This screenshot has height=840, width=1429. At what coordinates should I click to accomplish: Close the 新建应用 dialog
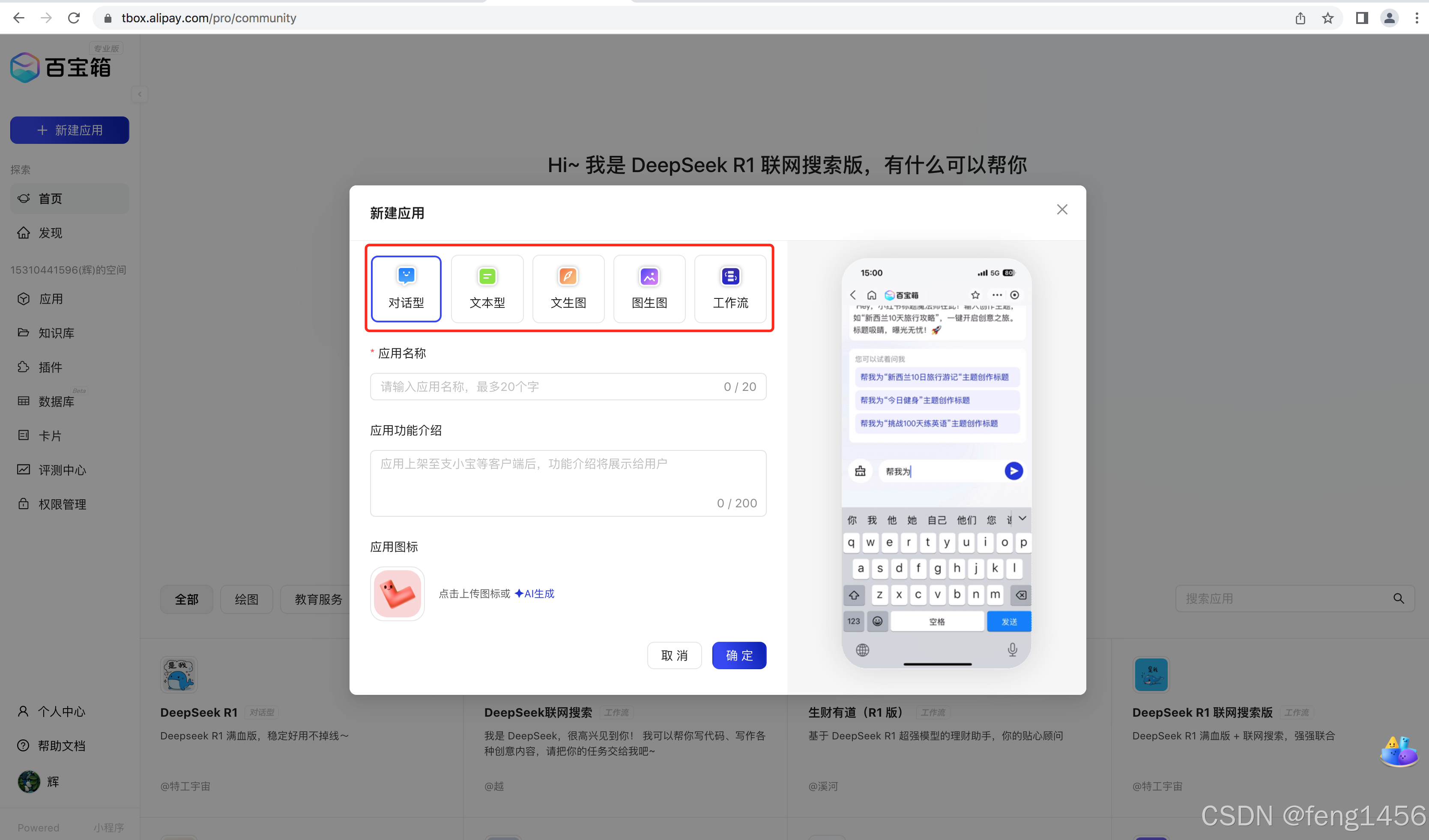coord(1062,210)
